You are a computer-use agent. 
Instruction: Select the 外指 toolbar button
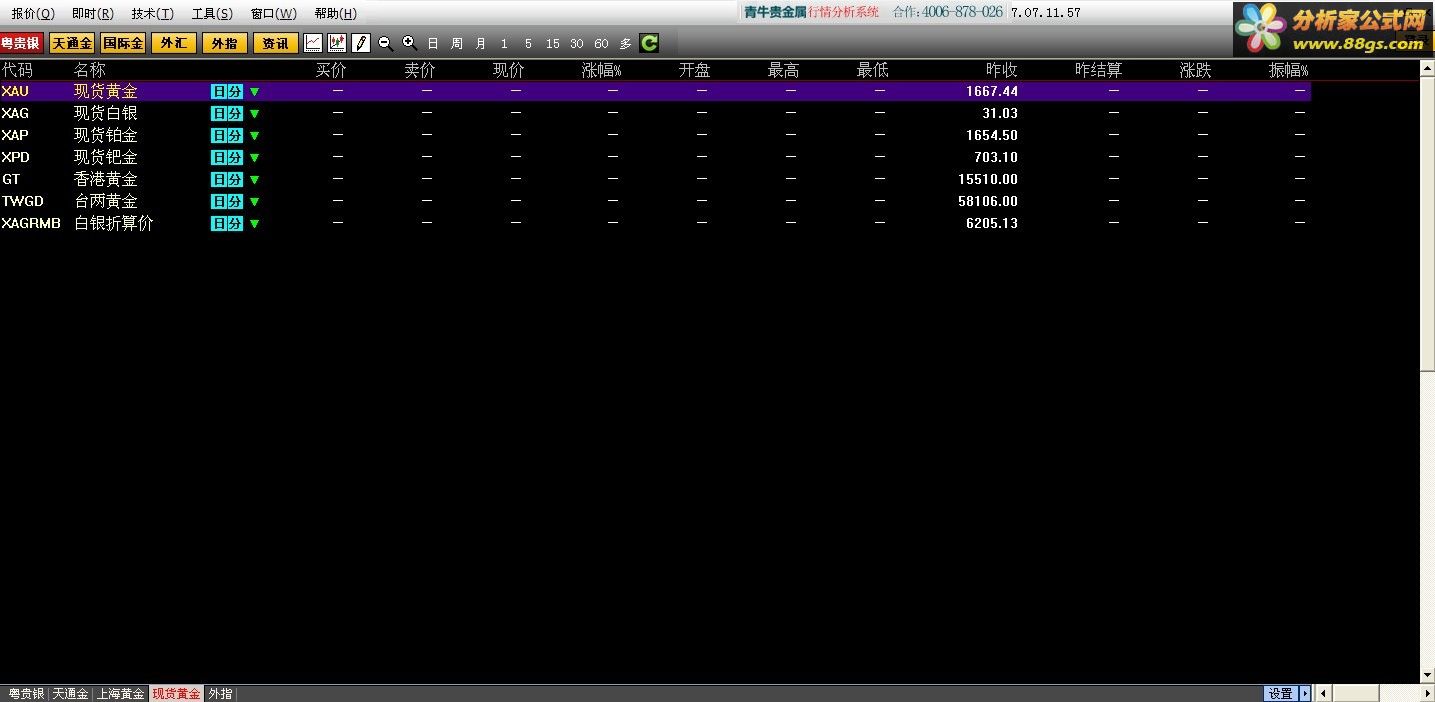pyautogui.click(x=225, y=43)
